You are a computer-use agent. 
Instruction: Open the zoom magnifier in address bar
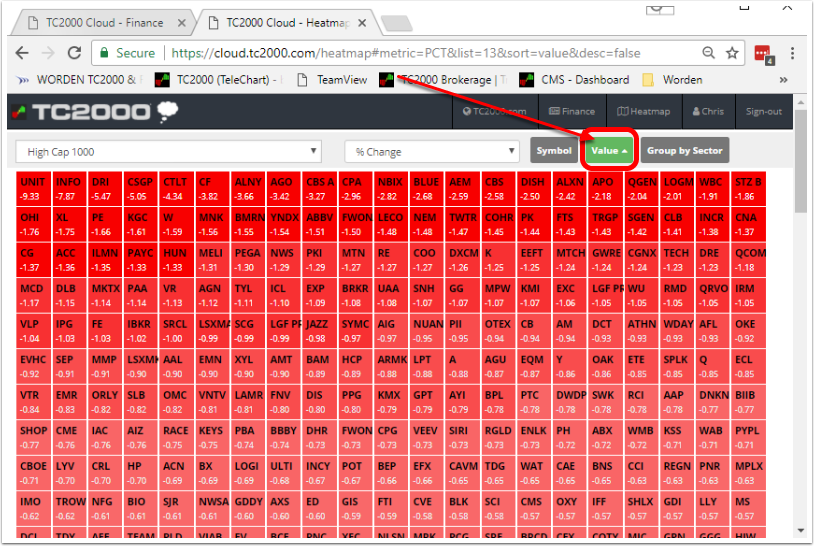[x=708, y=53]
